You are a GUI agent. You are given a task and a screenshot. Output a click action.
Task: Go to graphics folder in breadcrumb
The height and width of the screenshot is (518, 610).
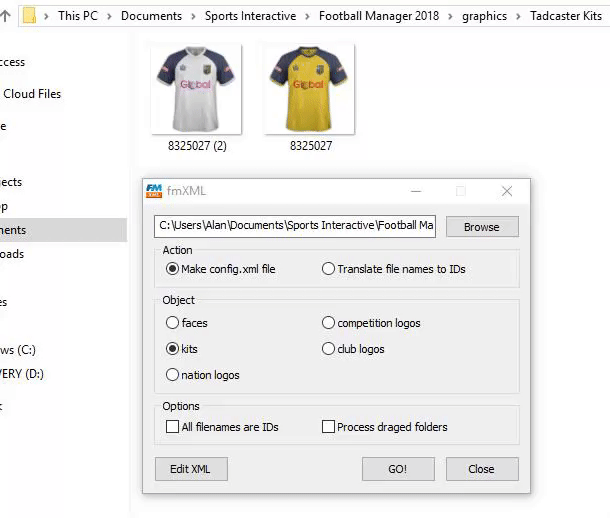(484, 16)
